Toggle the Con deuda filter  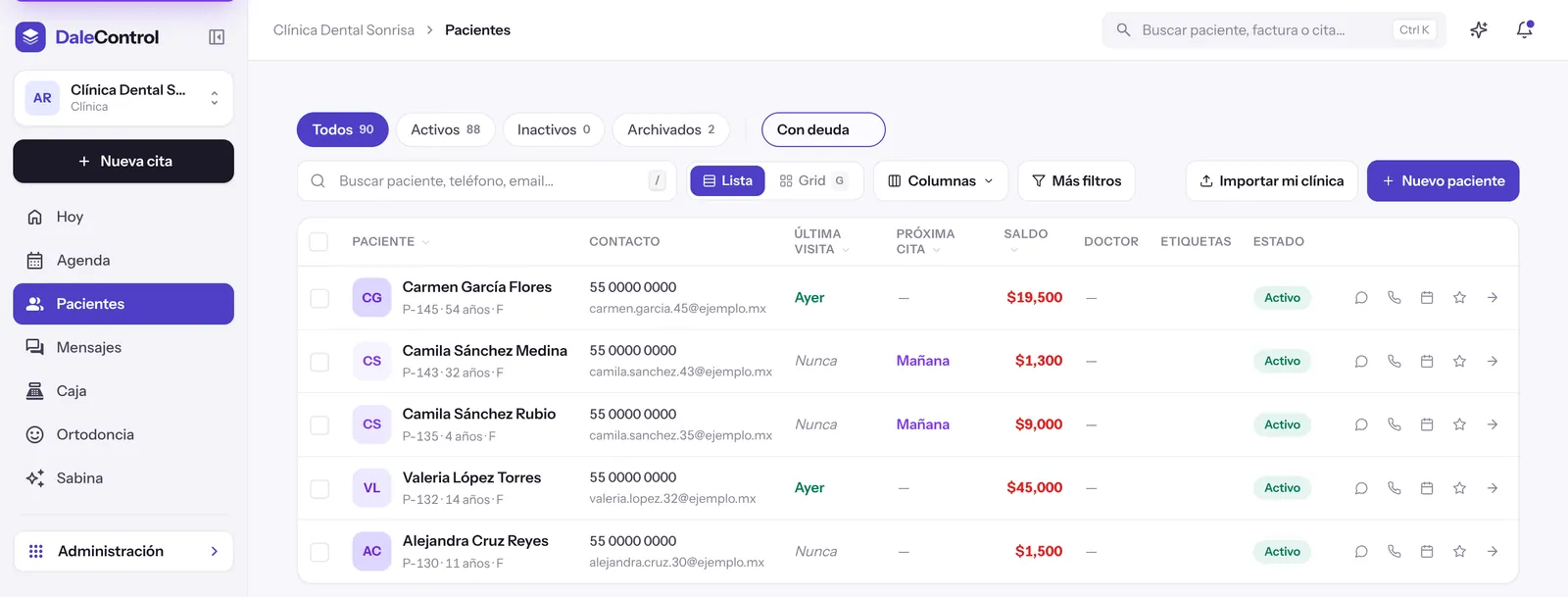tap(823, 129)
